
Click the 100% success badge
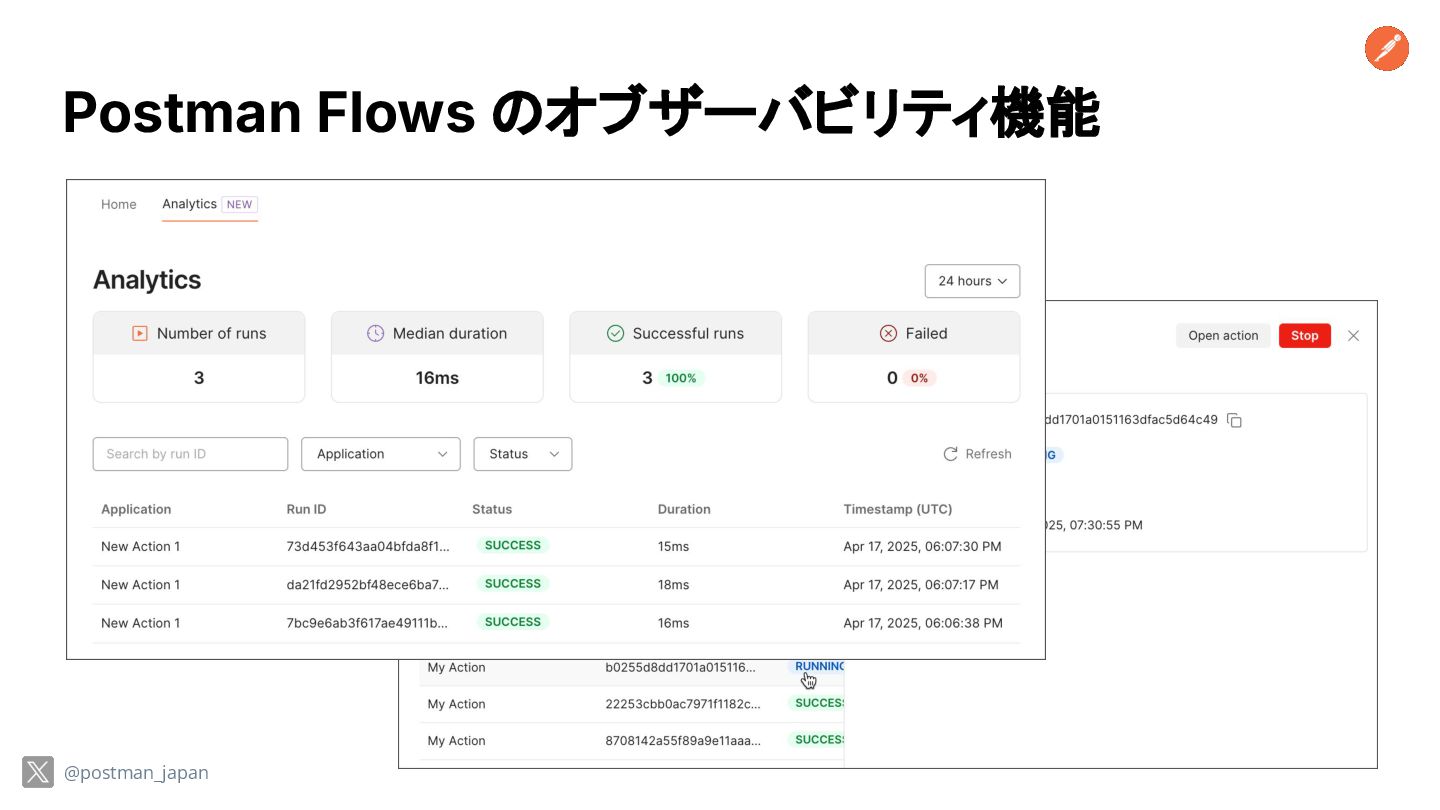tap(681, 378)
